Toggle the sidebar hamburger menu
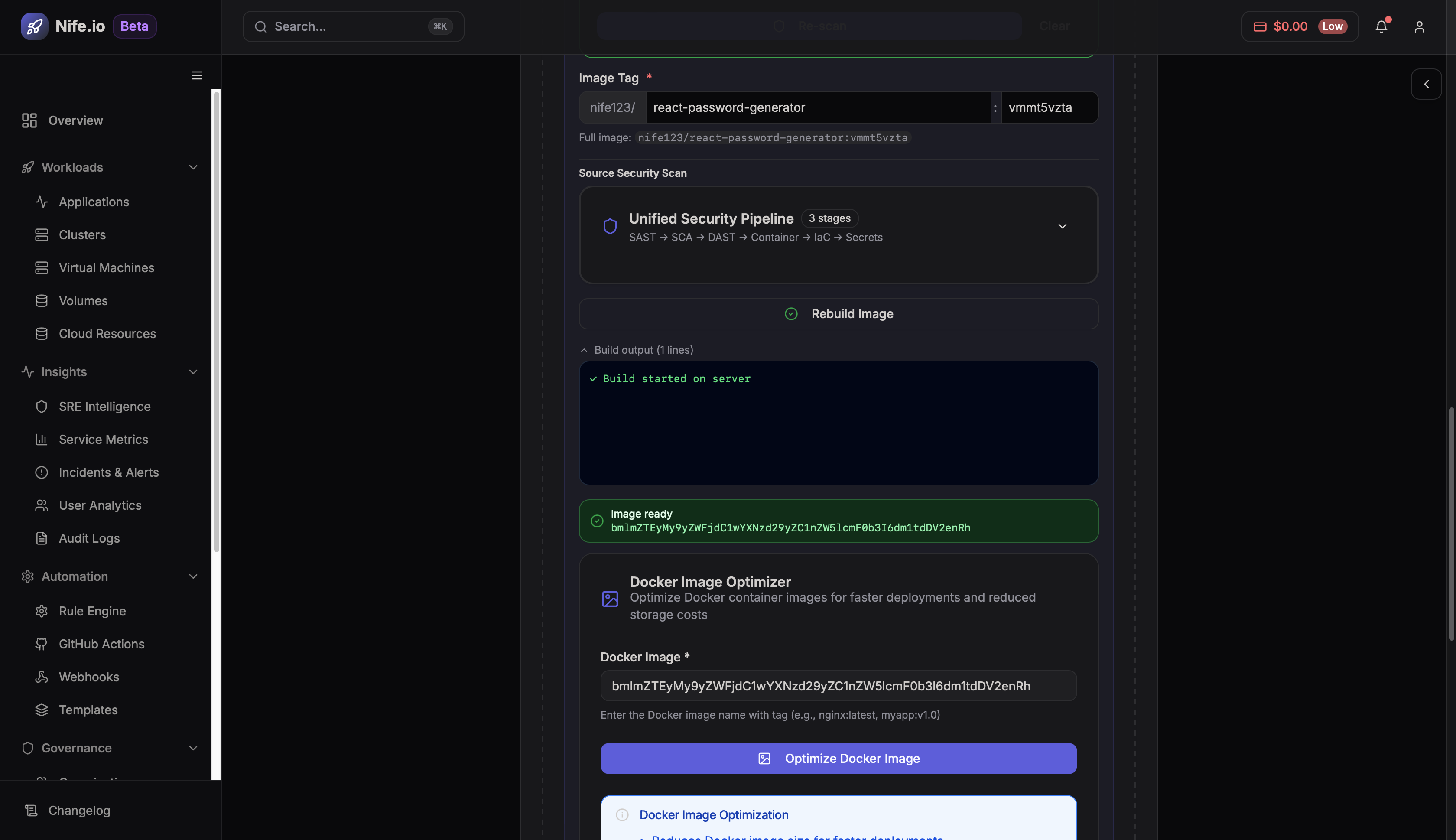This screenshot has width=1456, height=840. 196,75
